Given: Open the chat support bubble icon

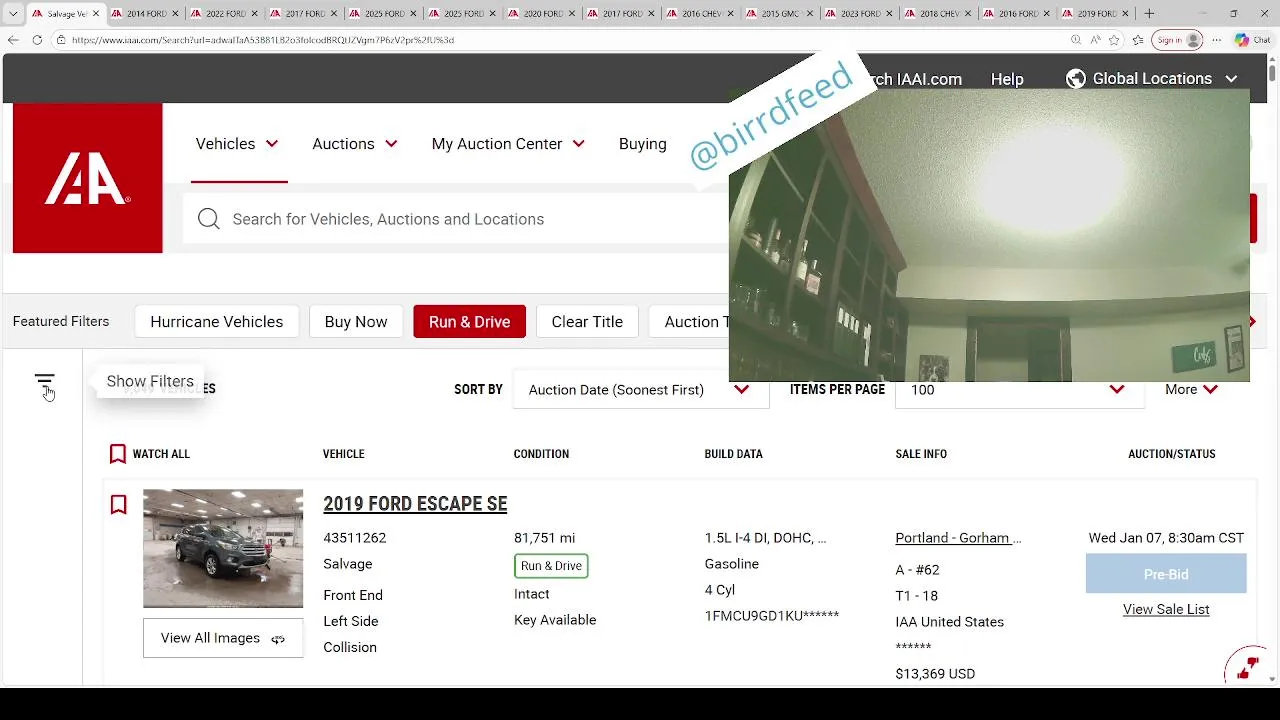Looking at the screenshot, I should pos(1246,668).
